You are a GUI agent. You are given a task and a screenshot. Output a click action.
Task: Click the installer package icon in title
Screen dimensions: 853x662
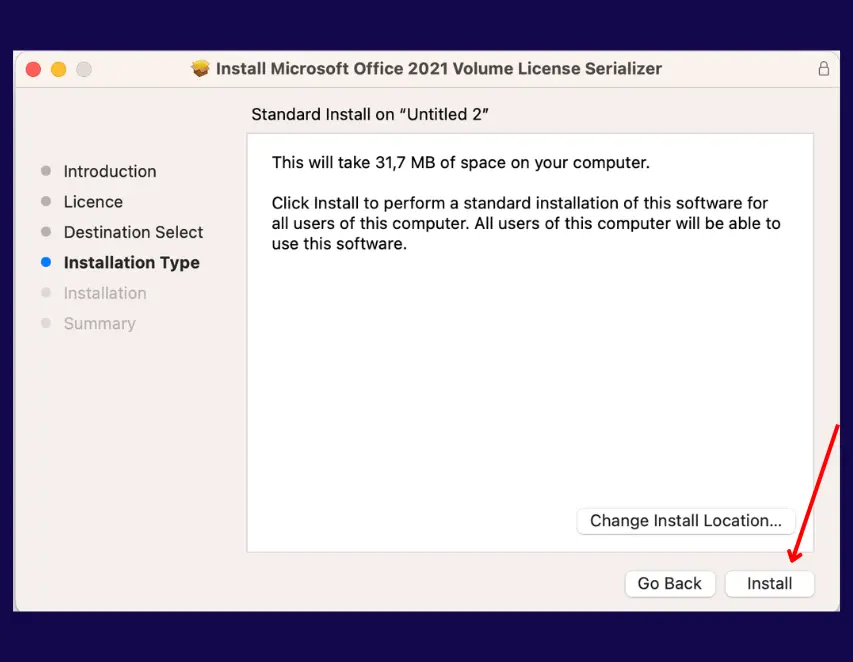200,69
